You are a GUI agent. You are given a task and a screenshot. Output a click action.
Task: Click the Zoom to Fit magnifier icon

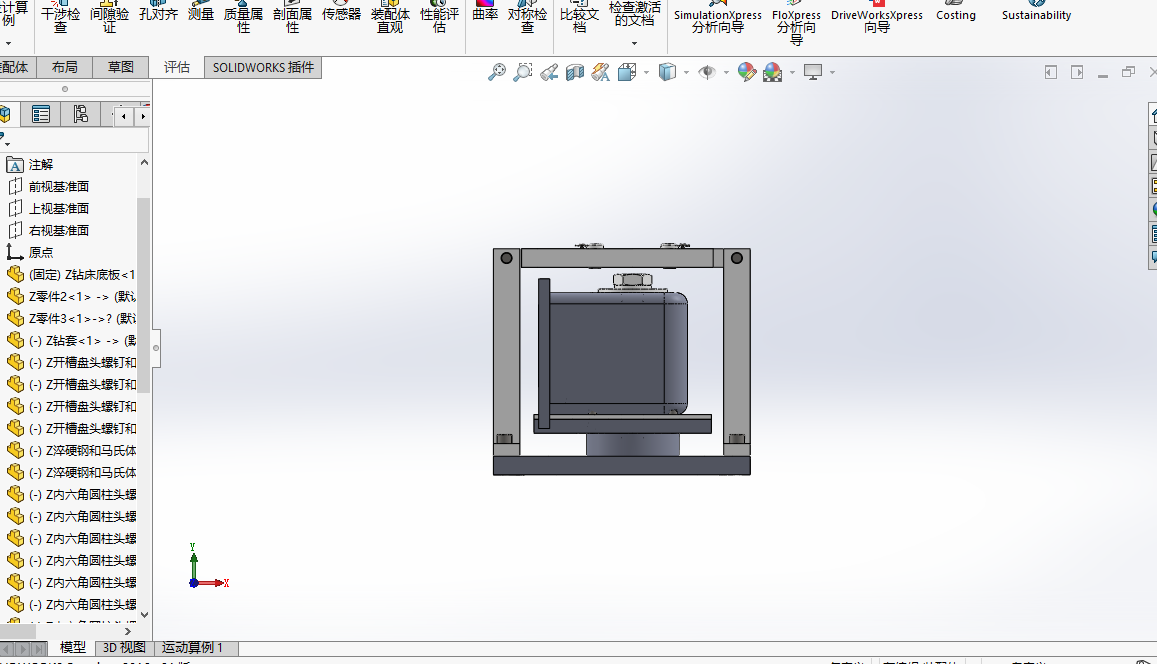click(497, 72)
